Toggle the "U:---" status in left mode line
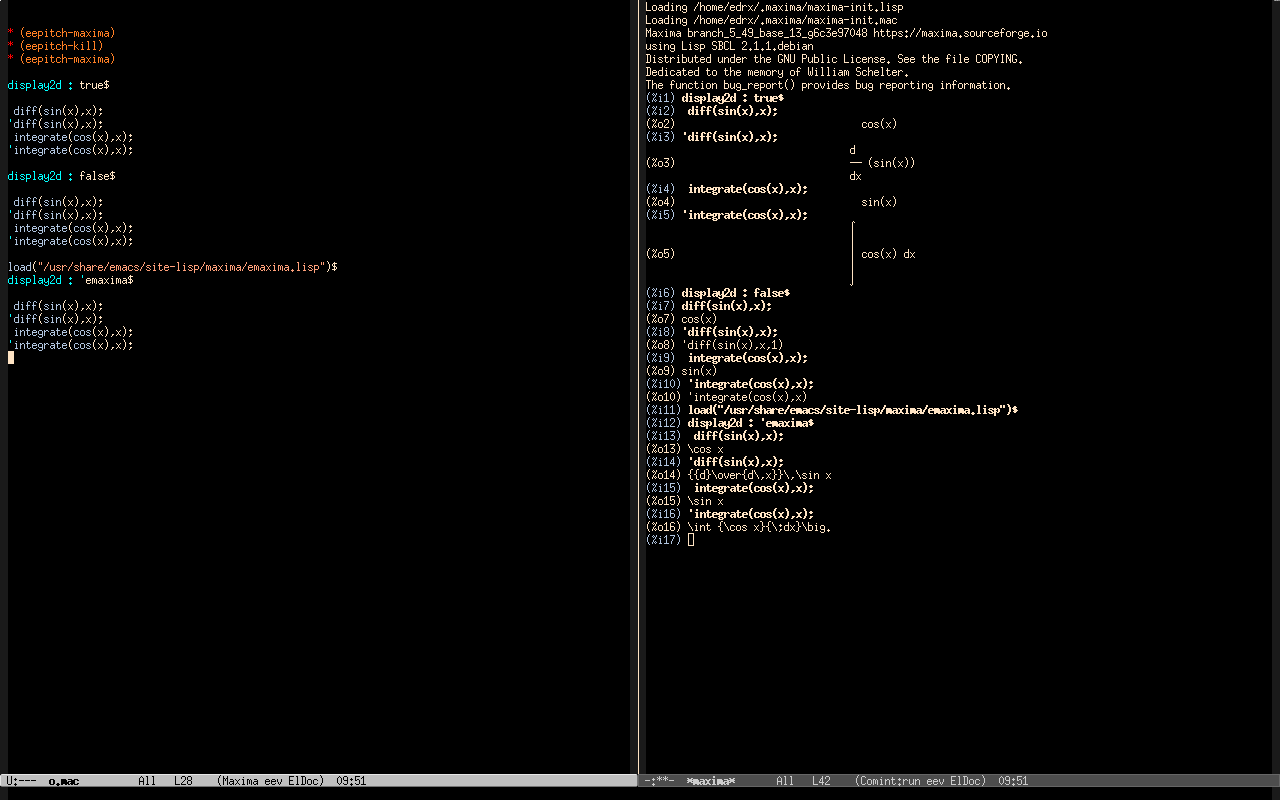The width and height of the screenshot is (1280, 800). click(x=21, y=781)
